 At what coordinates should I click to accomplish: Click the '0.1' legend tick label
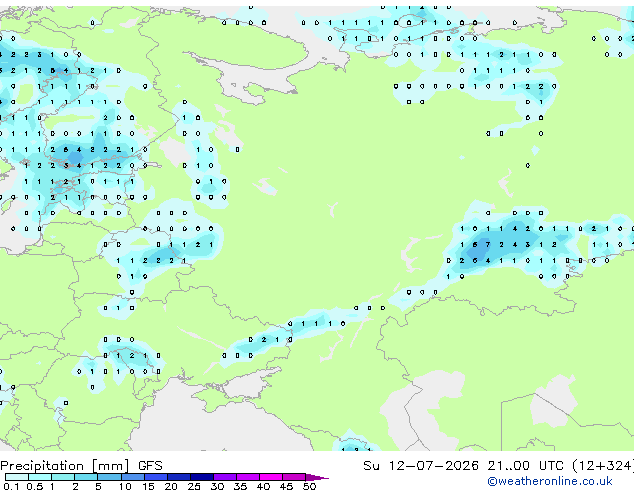tap(11, 486)
